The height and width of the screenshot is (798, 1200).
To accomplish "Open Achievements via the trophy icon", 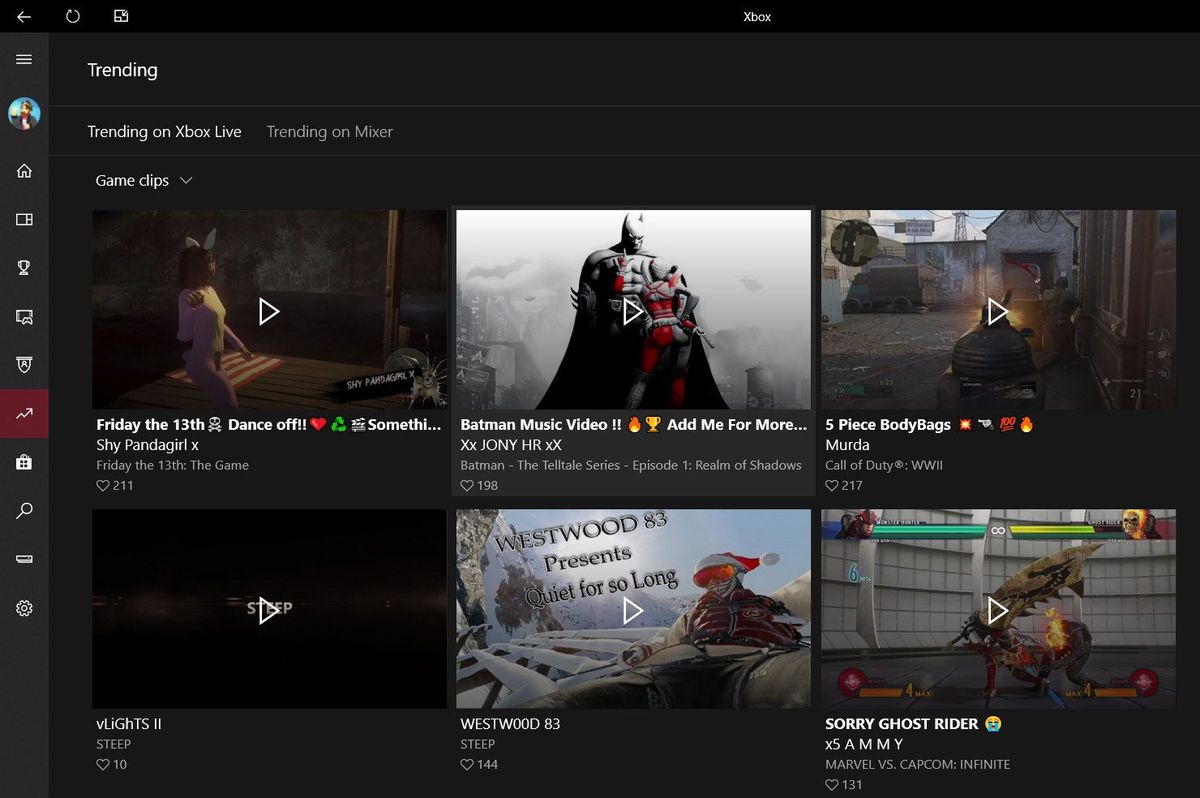I will (24, 267).
